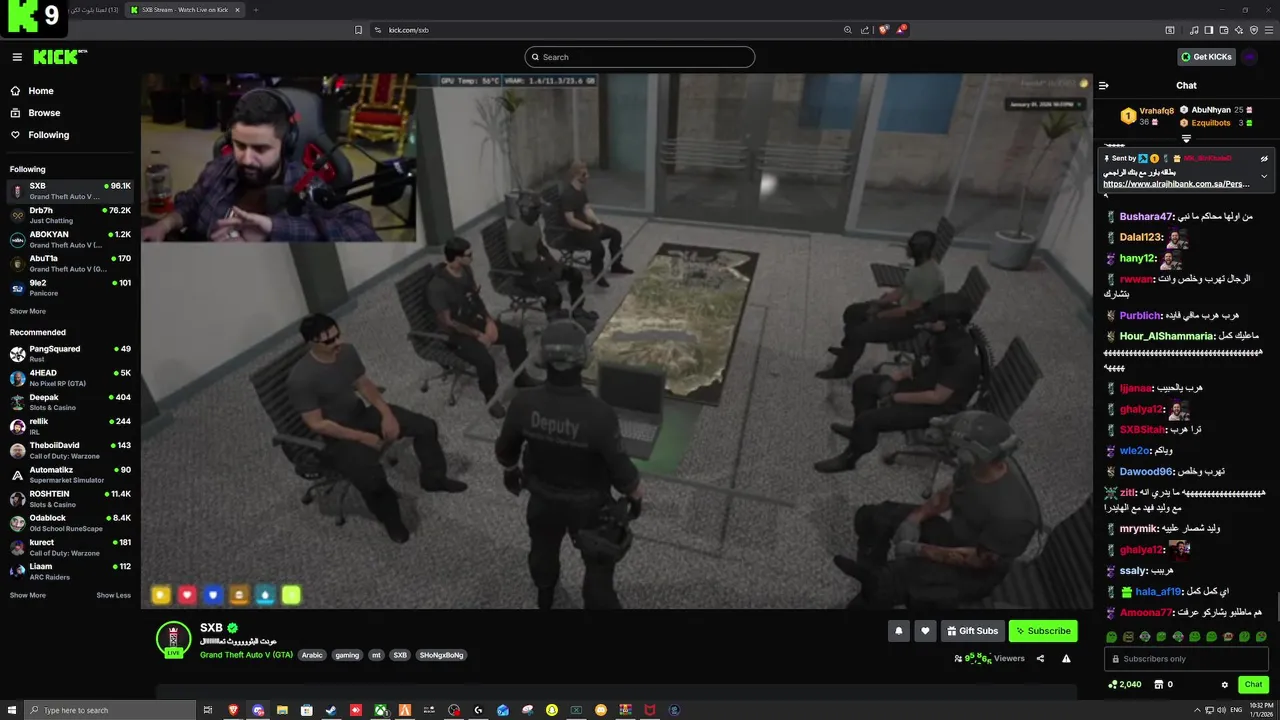
Task: Expand the pinned message chevron
Action: click(1264, 176)
